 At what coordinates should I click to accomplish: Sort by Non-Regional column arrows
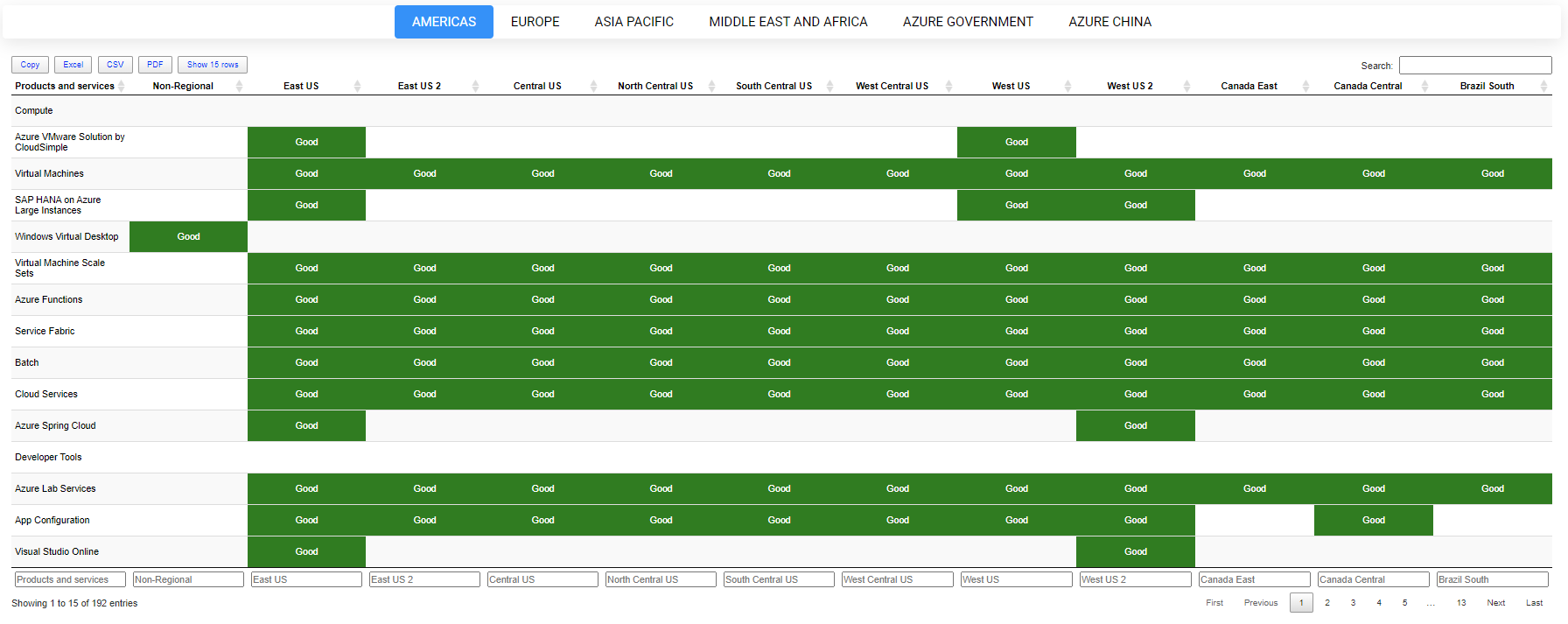pos(239,86)
